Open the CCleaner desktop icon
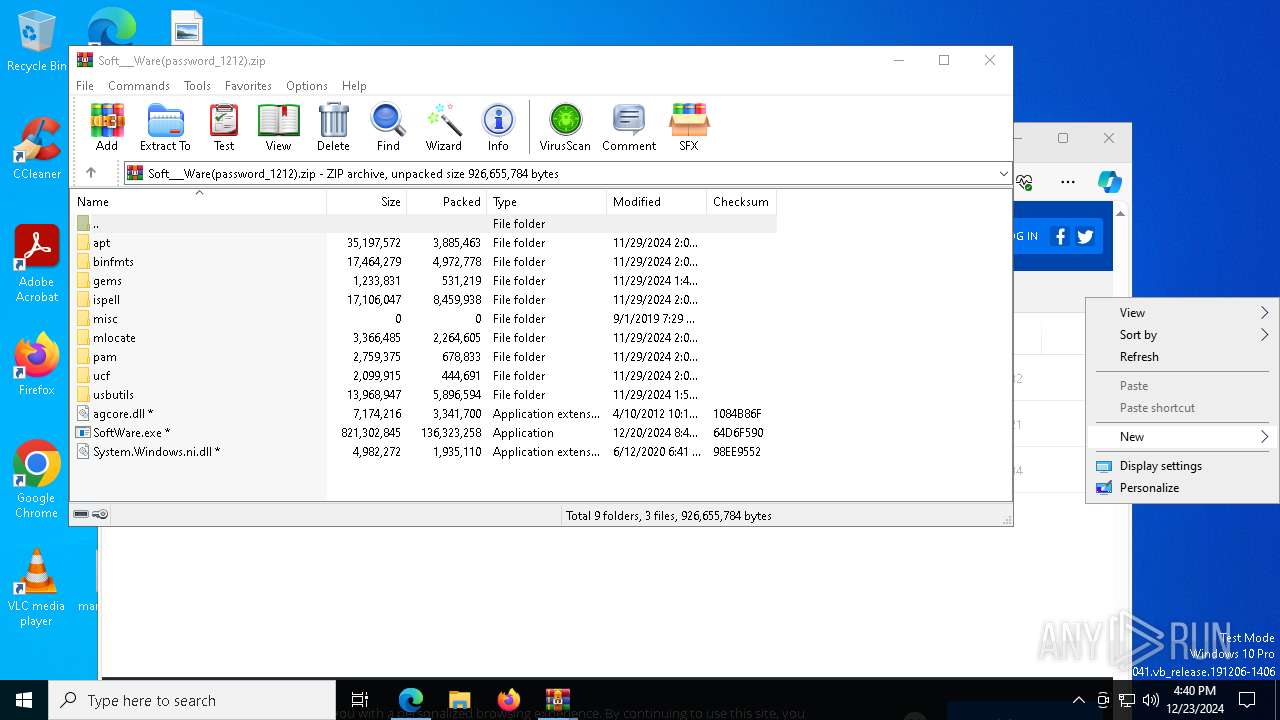 click(36, 150)
